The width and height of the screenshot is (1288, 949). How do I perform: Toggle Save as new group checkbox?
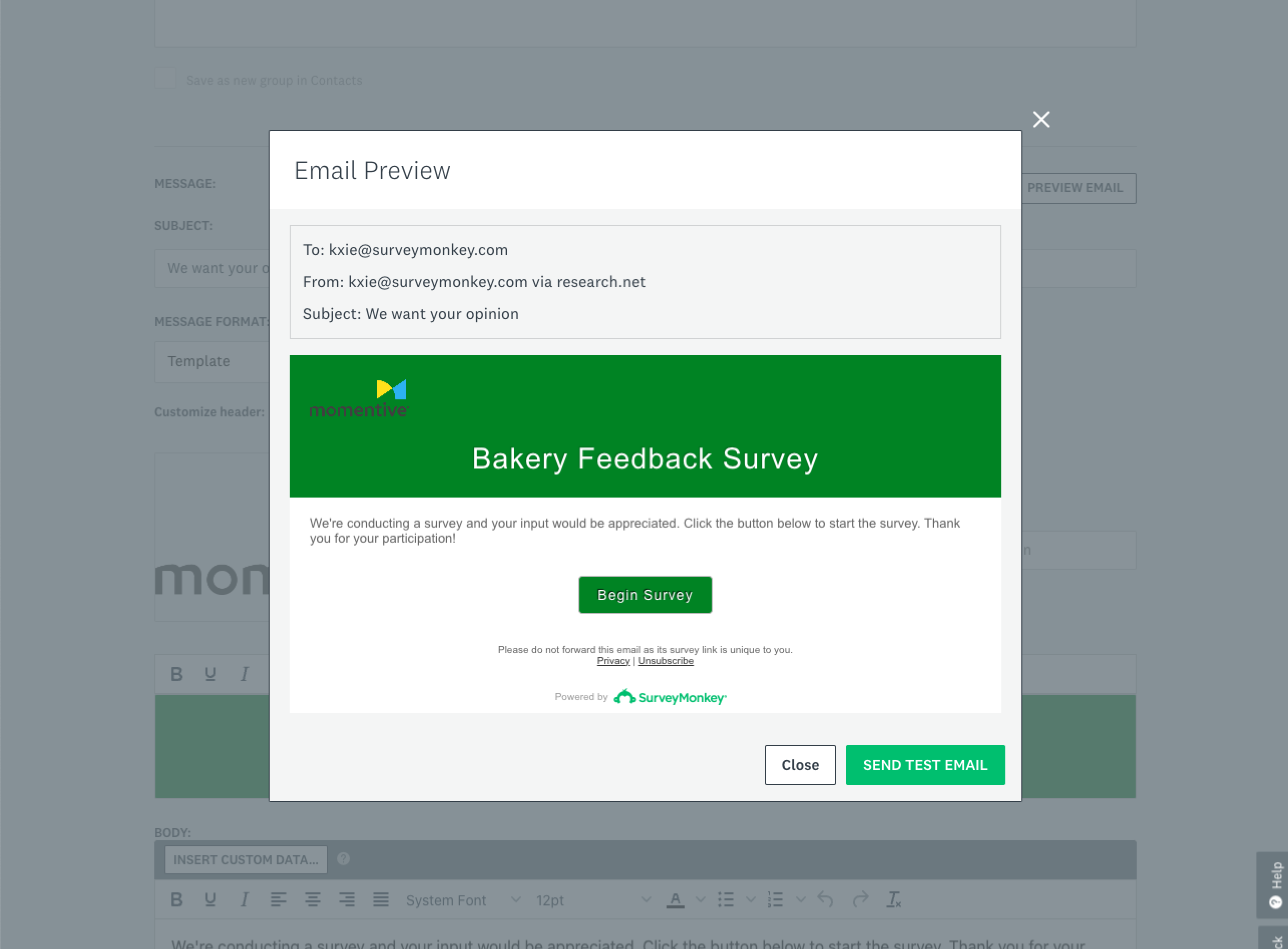point(165,79)
